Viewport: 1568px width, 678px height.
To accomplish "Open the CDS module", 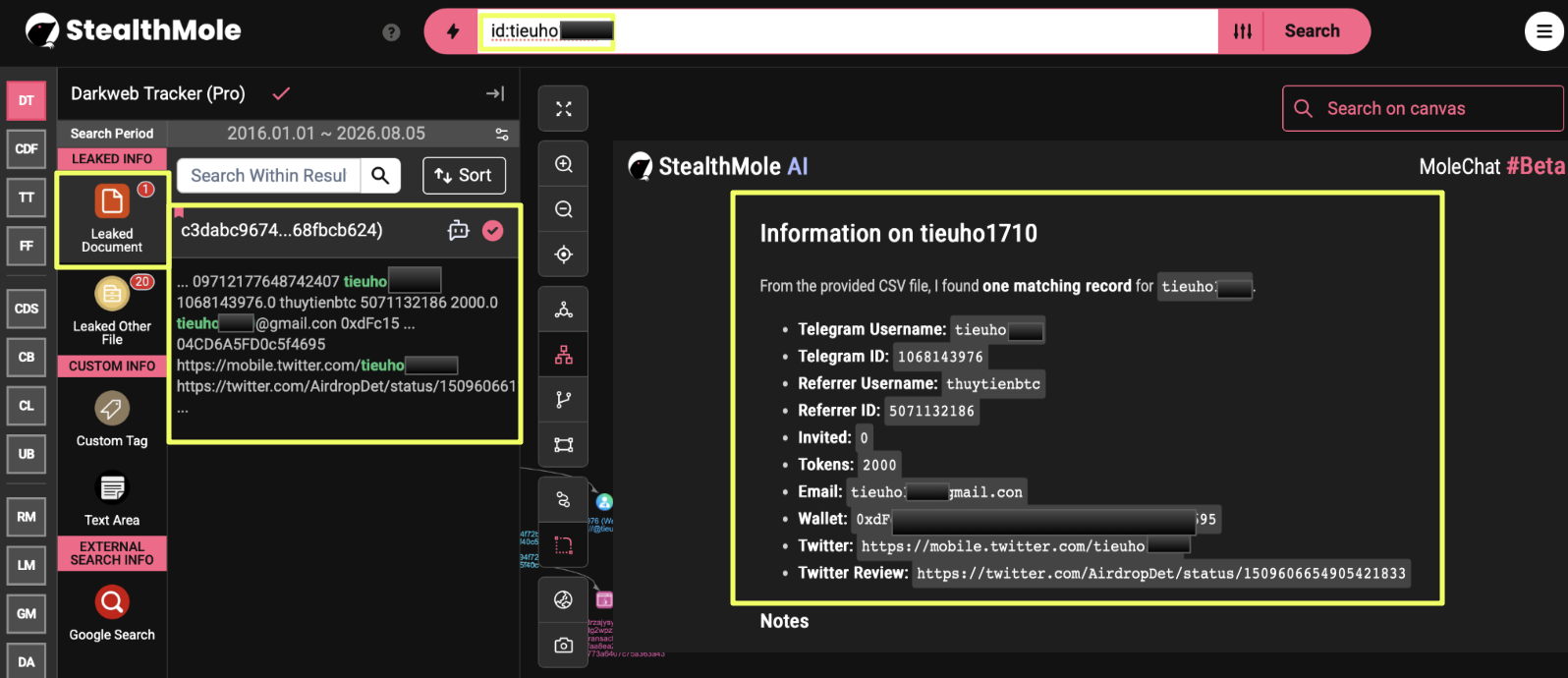I will 27,309.
